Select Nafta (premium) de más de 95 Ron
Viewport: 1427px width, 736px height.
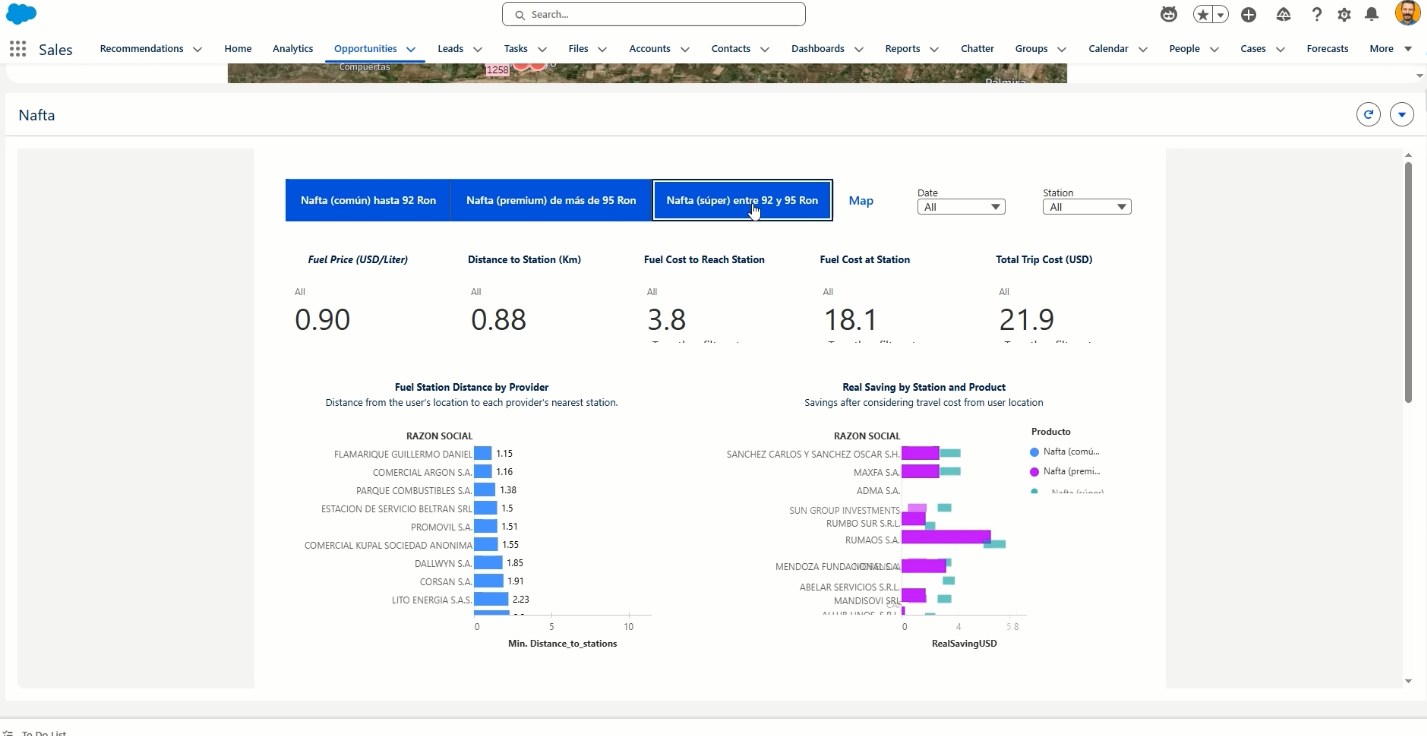(x=551, y=200)
